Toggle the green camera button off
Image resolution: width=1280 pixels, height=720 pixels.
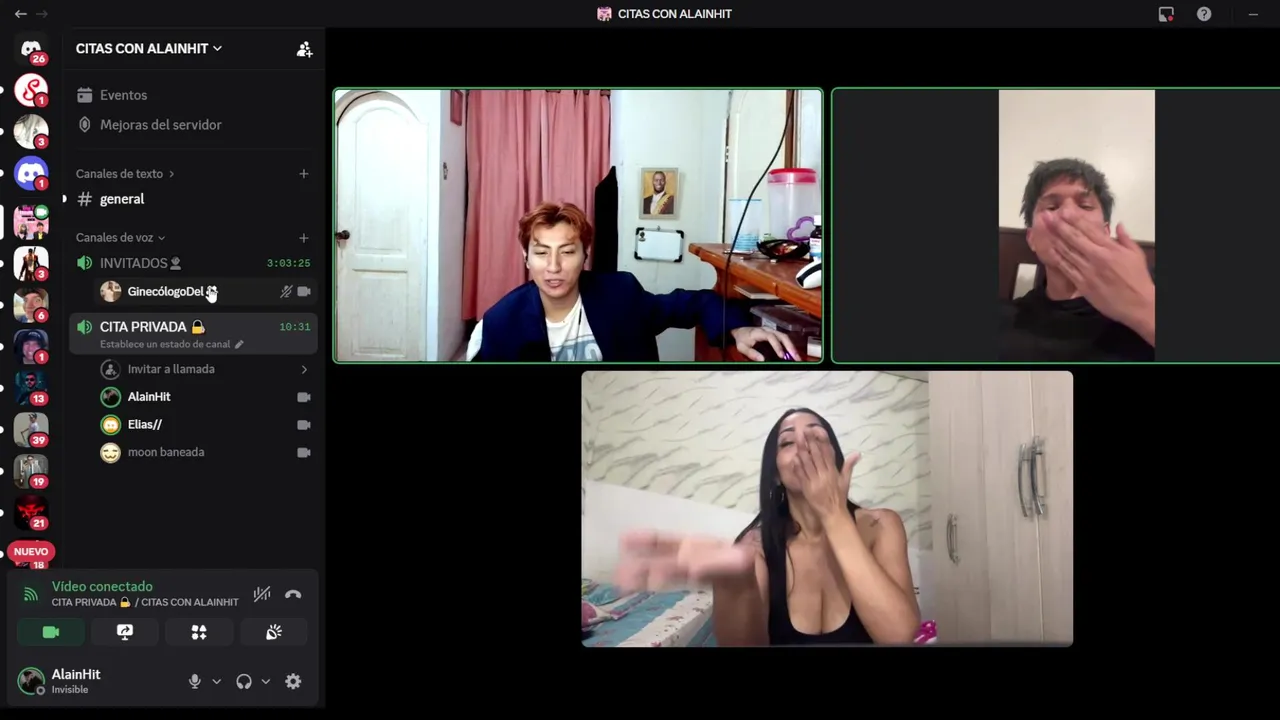tap(51, 632)
